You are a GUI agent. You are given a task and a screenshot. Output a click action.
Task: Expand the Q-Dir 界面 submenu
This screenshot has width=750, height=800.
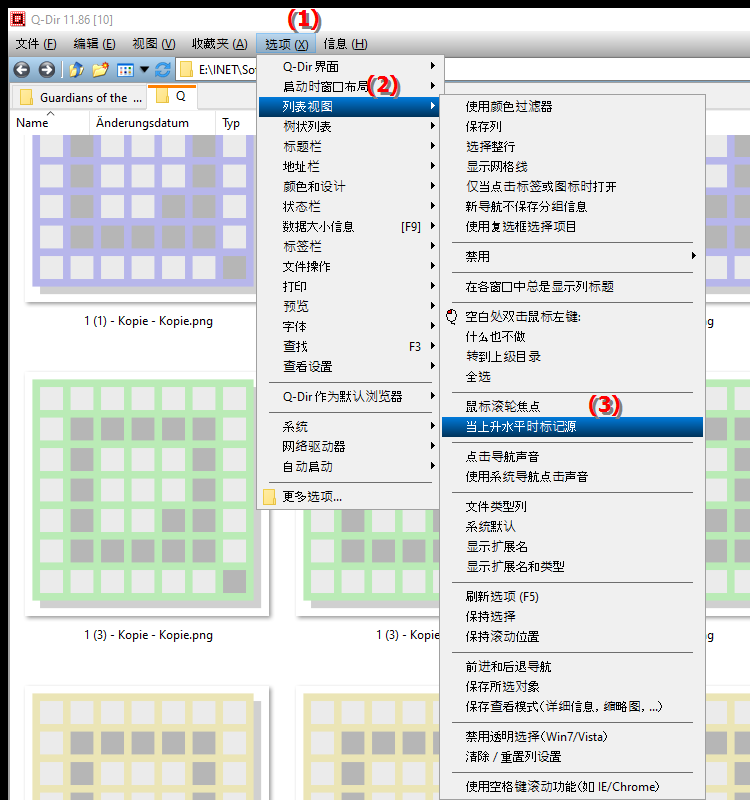point(351,66)
